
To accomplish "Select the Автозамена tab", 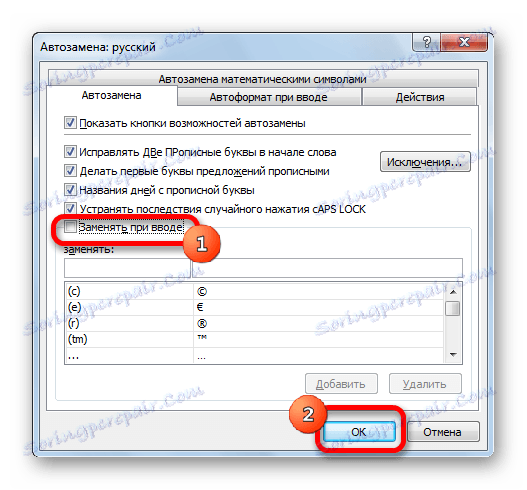I will pyautogui.click(x=112, y=95).
